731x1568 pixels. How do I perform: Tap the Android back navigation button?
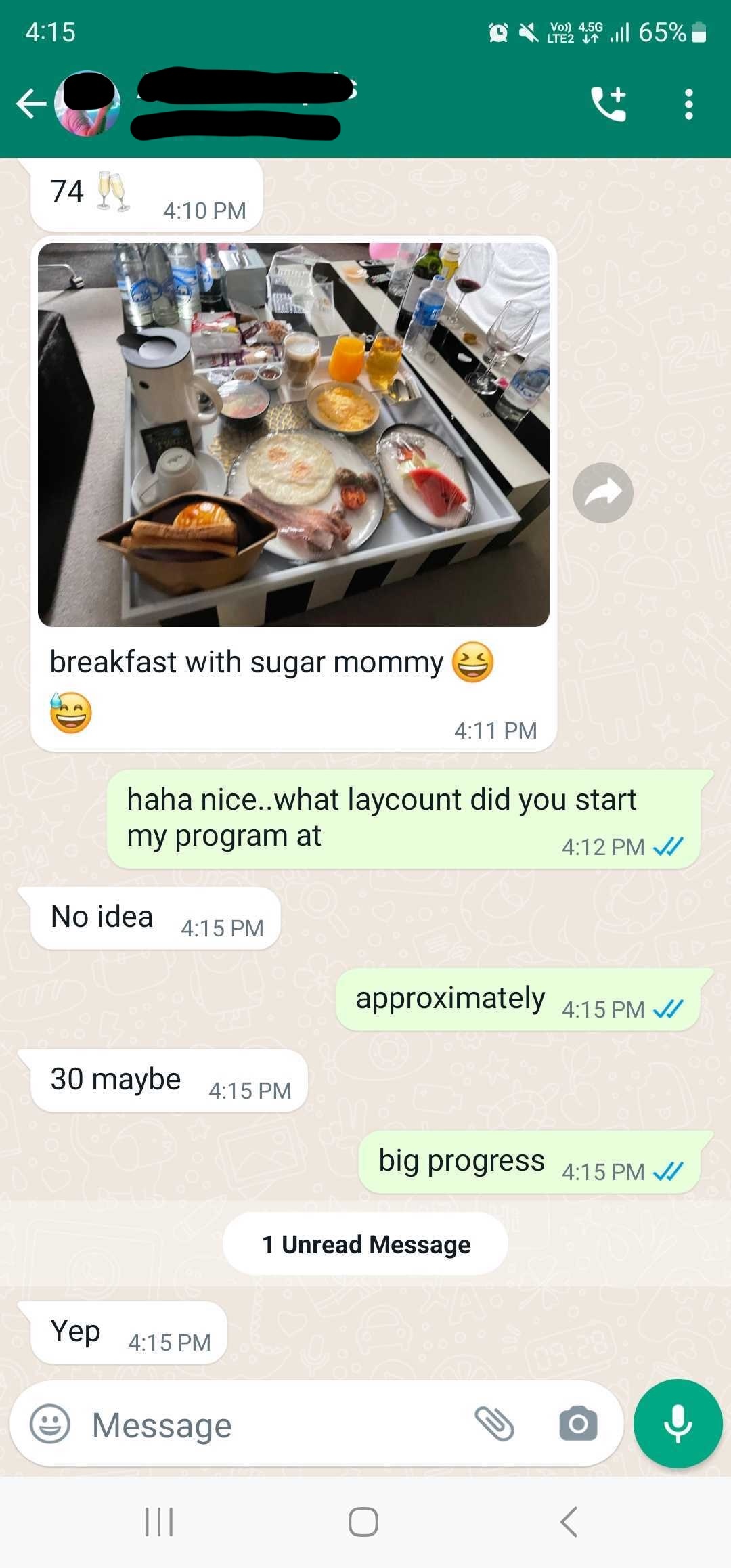coord(569,1522)
